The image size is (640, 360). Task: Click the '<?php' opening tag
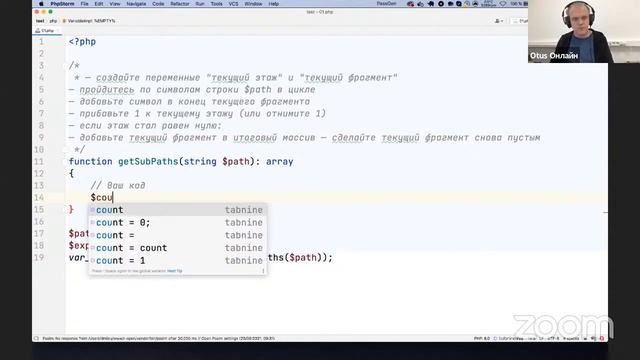coord(82,42)
